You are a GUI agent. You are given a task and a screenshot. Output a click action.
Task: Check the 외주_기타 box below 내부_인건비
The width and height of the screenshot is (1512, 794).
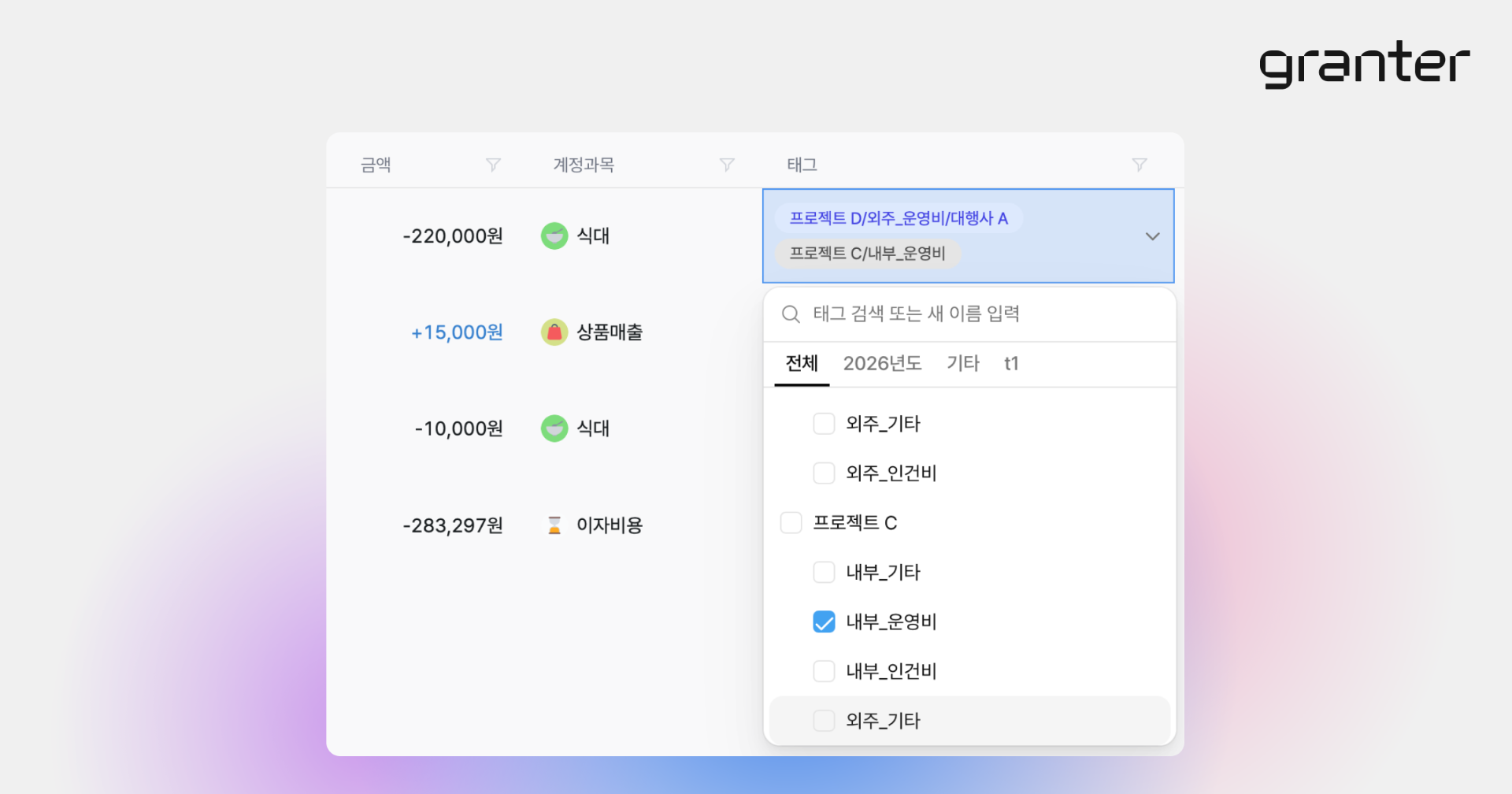click(824, 721)
